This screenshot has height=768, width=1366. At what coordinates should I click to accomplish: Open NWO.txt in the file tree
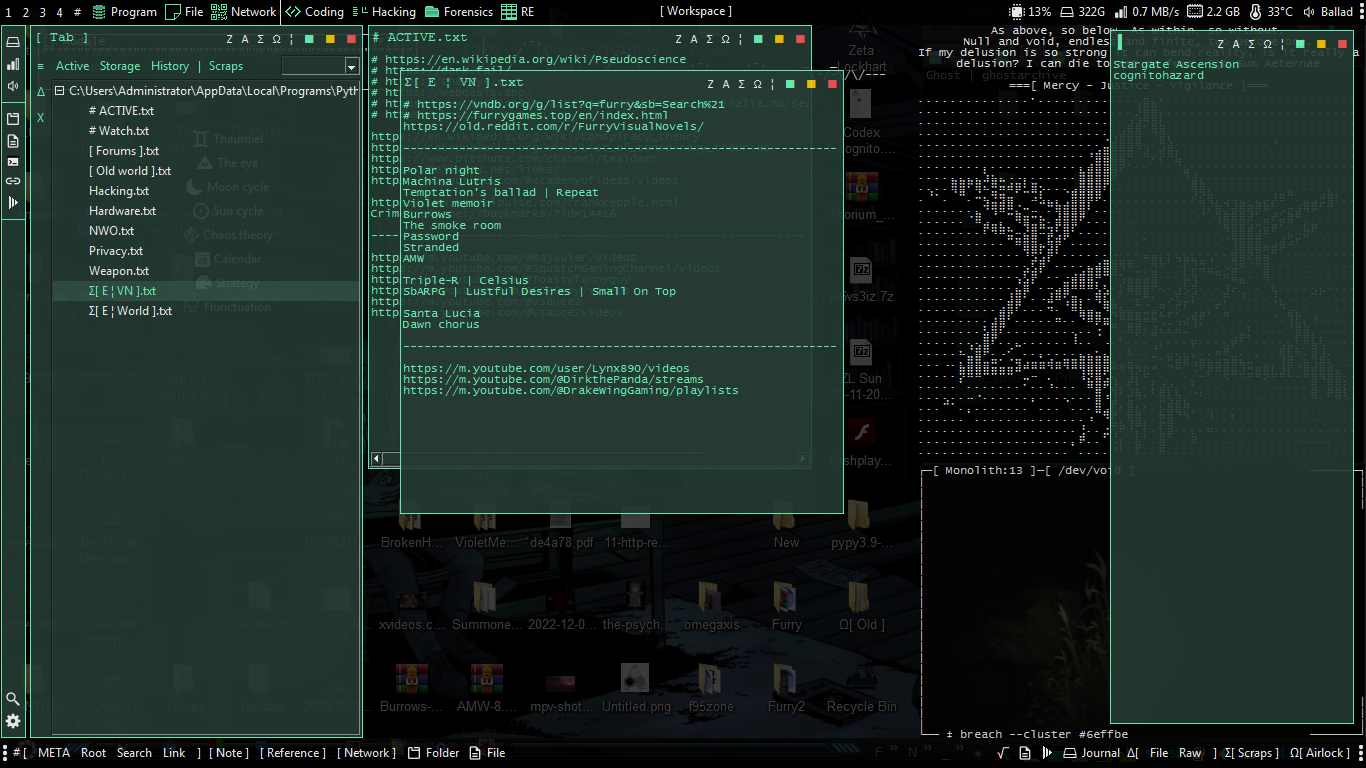coord(112,231)
